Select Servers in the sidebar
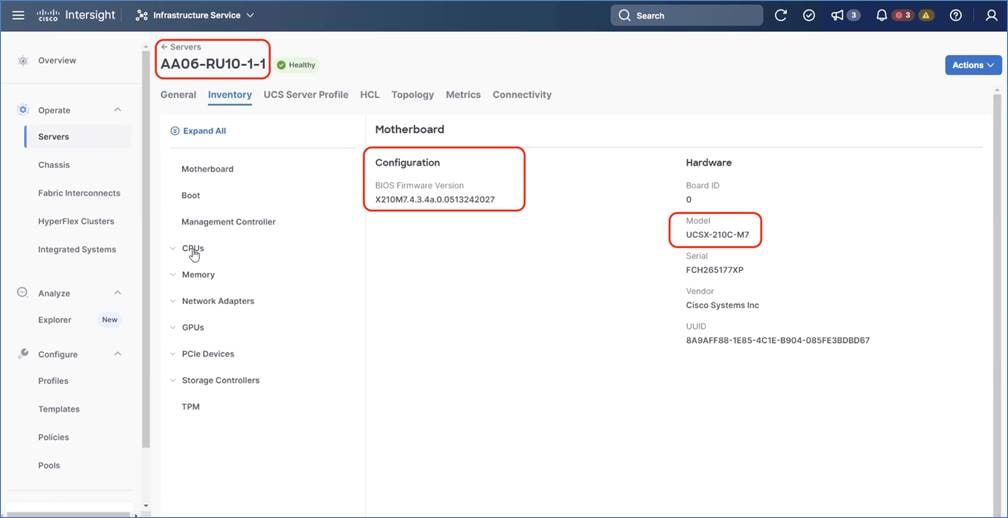The image size is (1008, 518). [53, 137]
